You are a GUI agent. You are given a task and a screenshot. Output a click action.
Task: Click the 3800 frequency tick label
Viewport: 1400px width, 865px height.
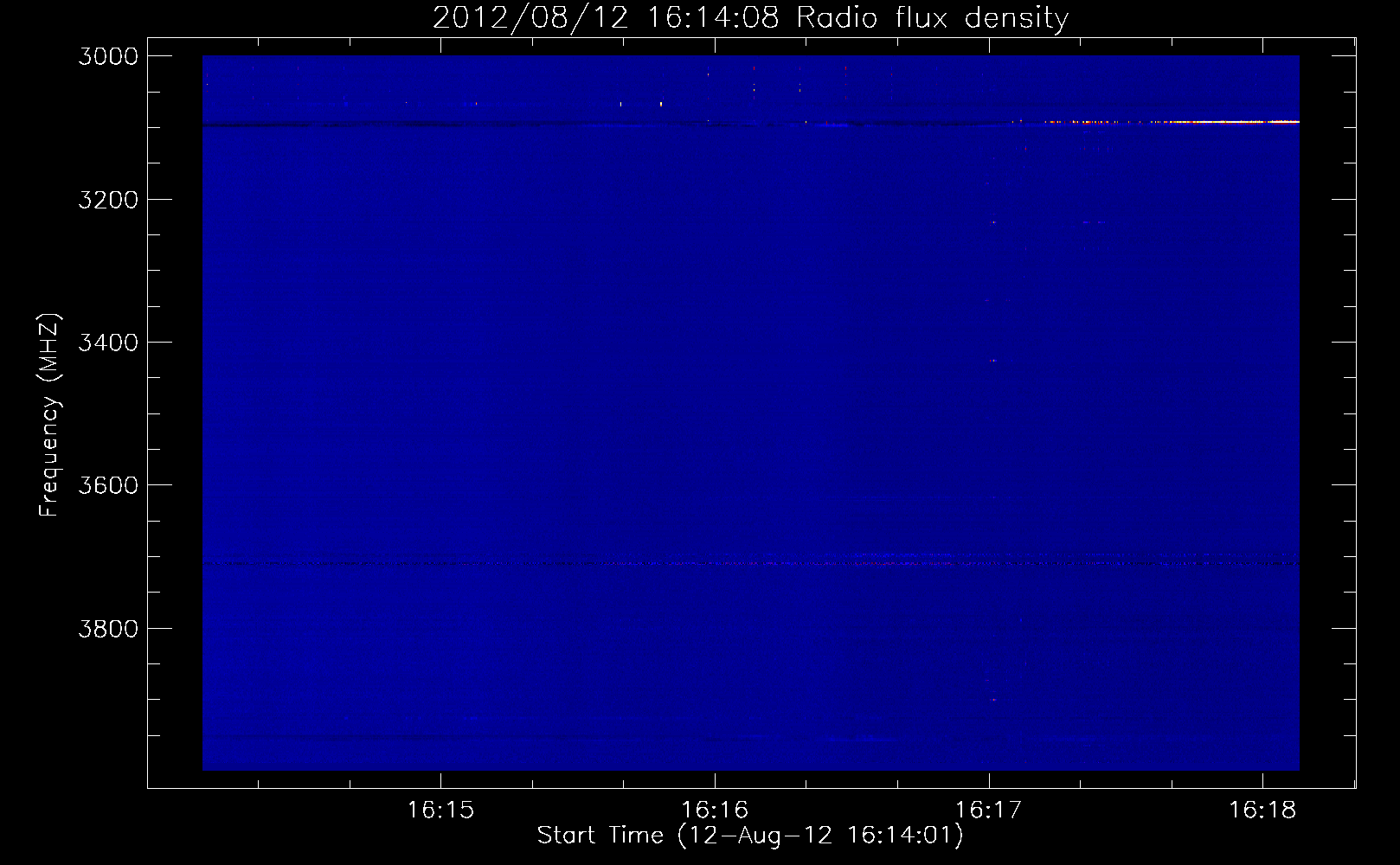click(108, 629)
